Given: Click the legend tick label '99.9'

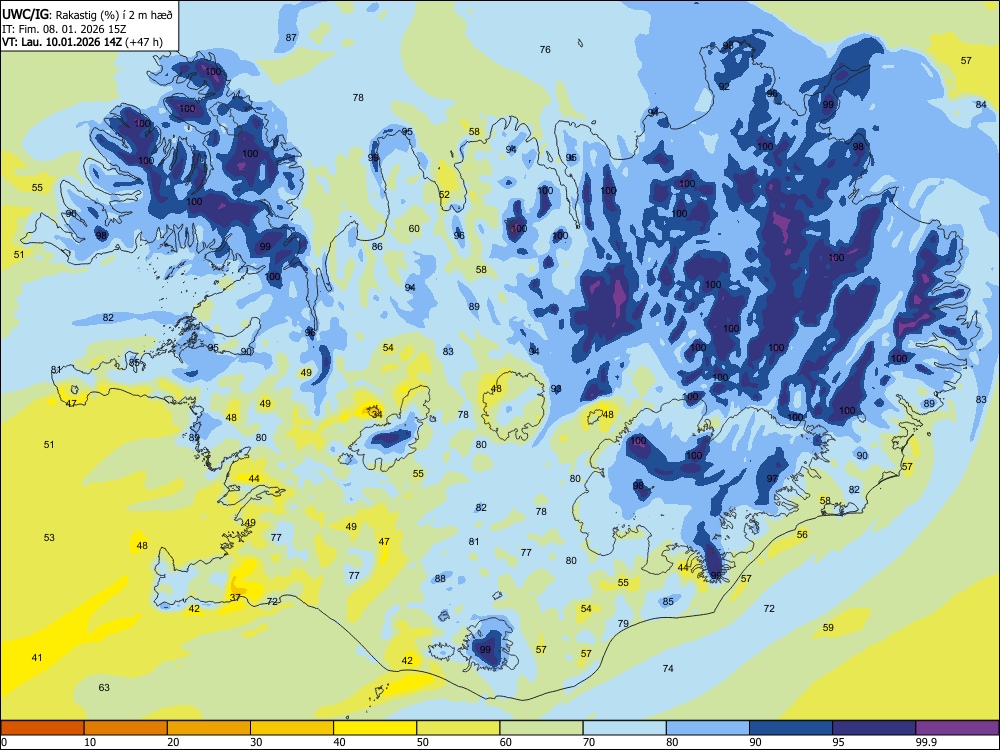Looking at the screenshot, I should (926, 742).
